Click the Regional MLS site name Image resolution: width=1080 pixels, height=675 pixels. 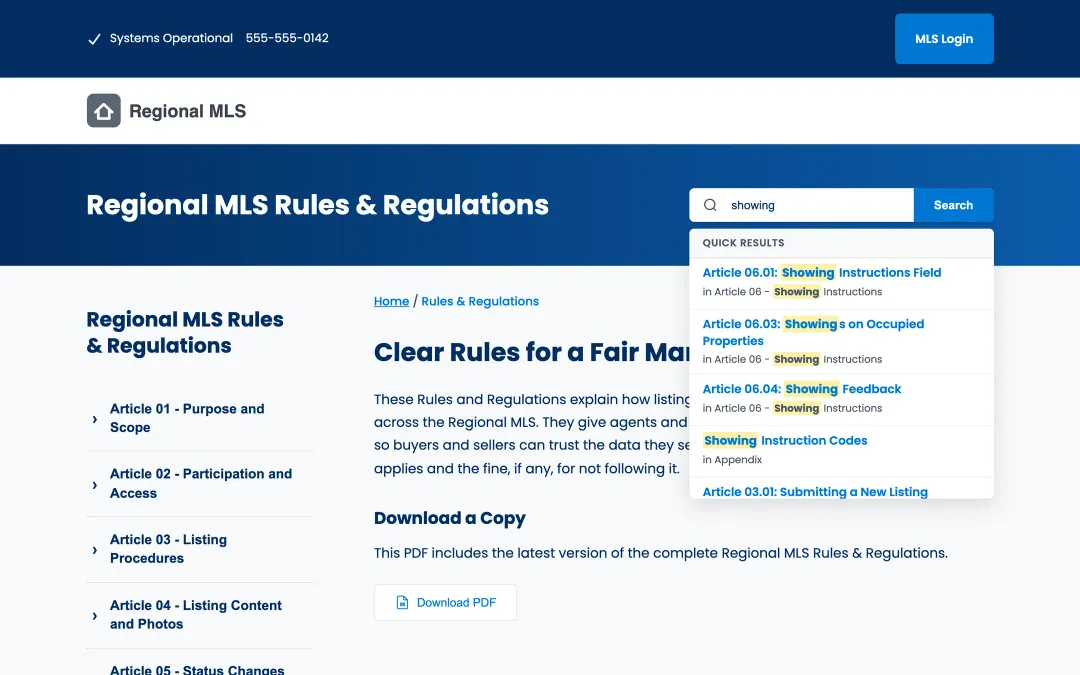[187, 111]
